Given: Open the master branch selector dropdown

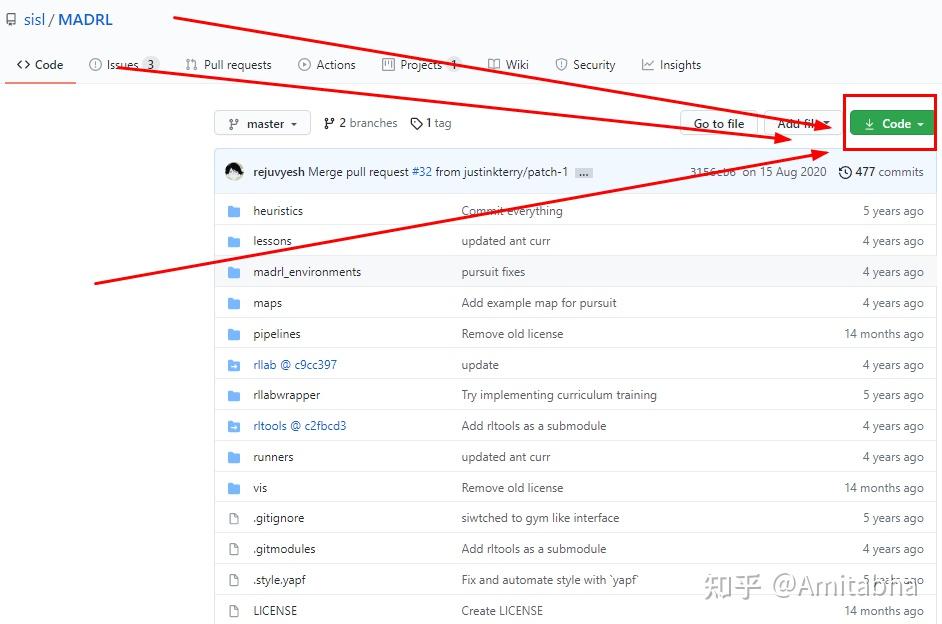Looking at the screenshot, I should [x=262, y=123].
